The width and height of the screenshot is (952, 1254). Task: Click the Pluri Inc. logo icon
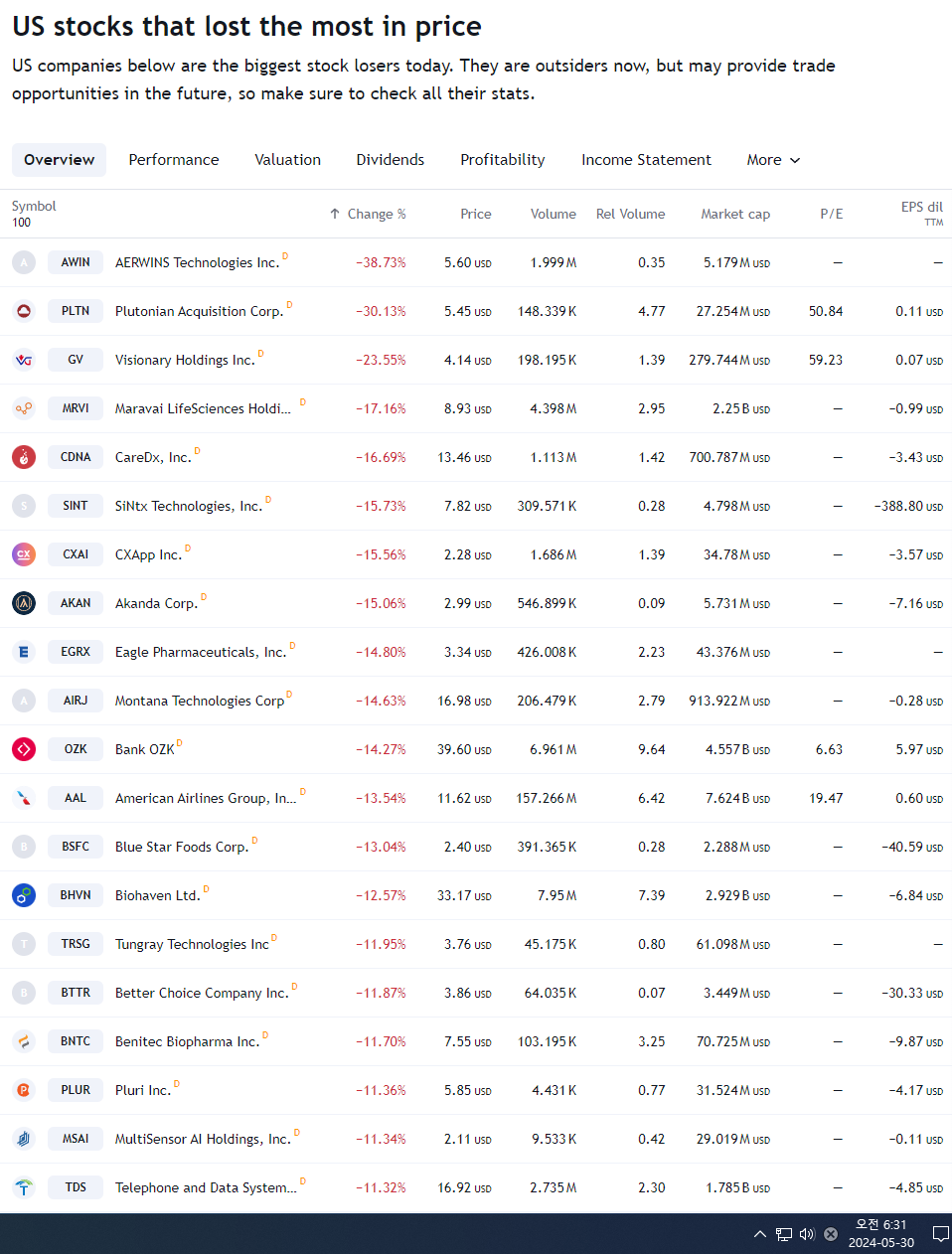click(24, 1090)
